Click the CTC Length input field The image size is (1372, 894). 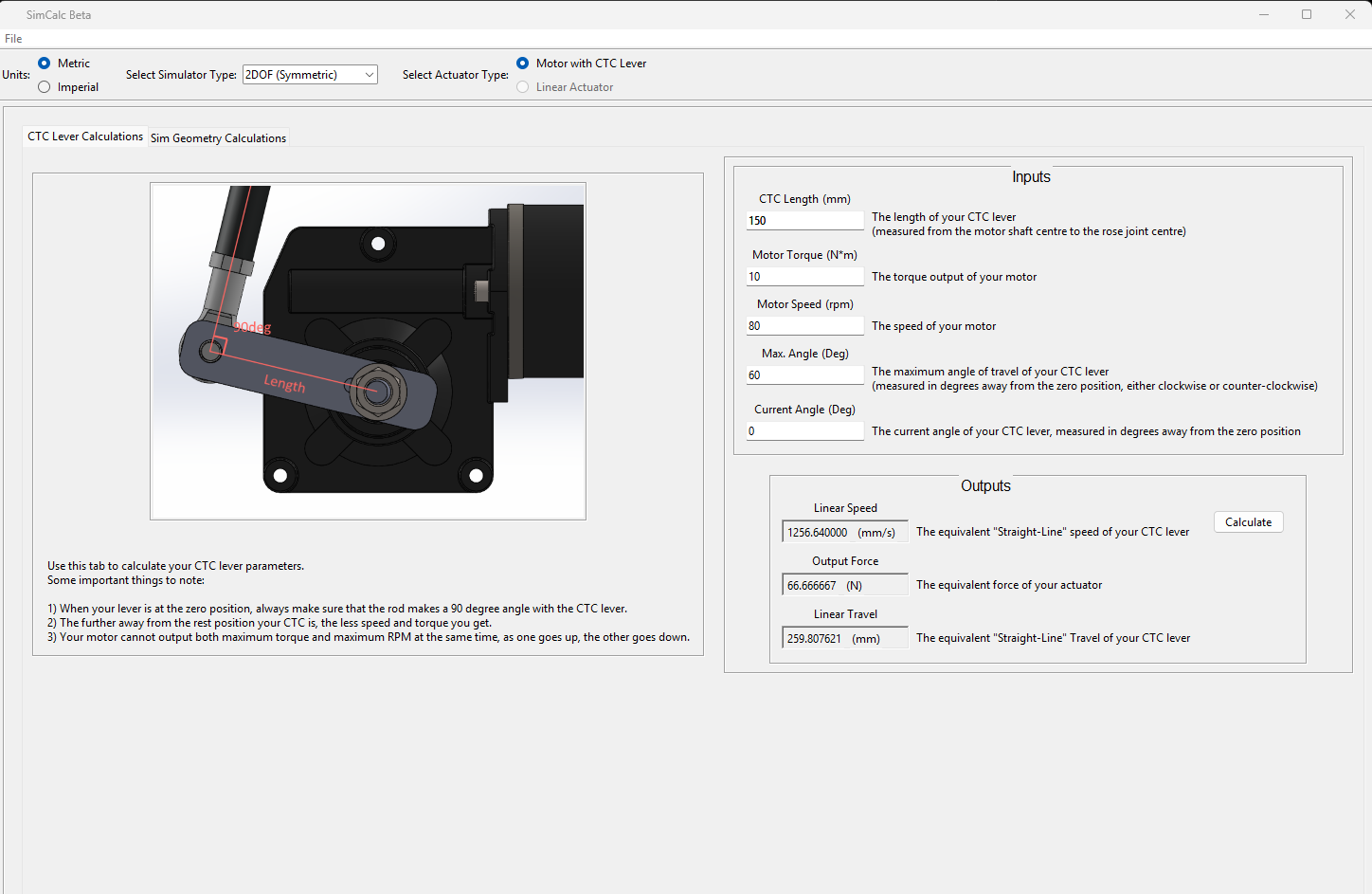[x=804, y=221]
